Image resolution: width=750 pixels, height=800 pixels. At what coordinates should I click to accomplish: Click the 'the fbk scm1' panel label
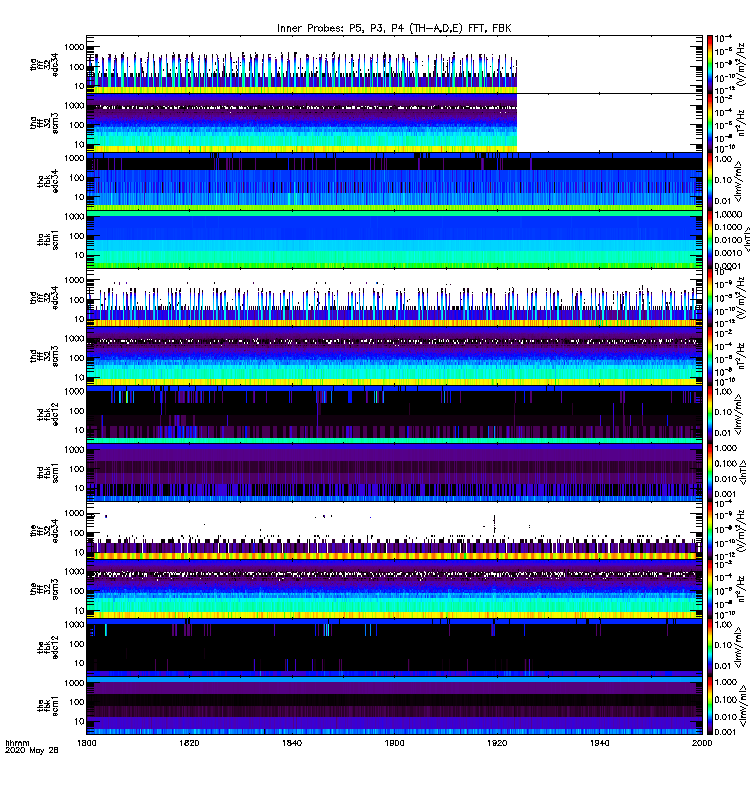[x=48, y=705]
